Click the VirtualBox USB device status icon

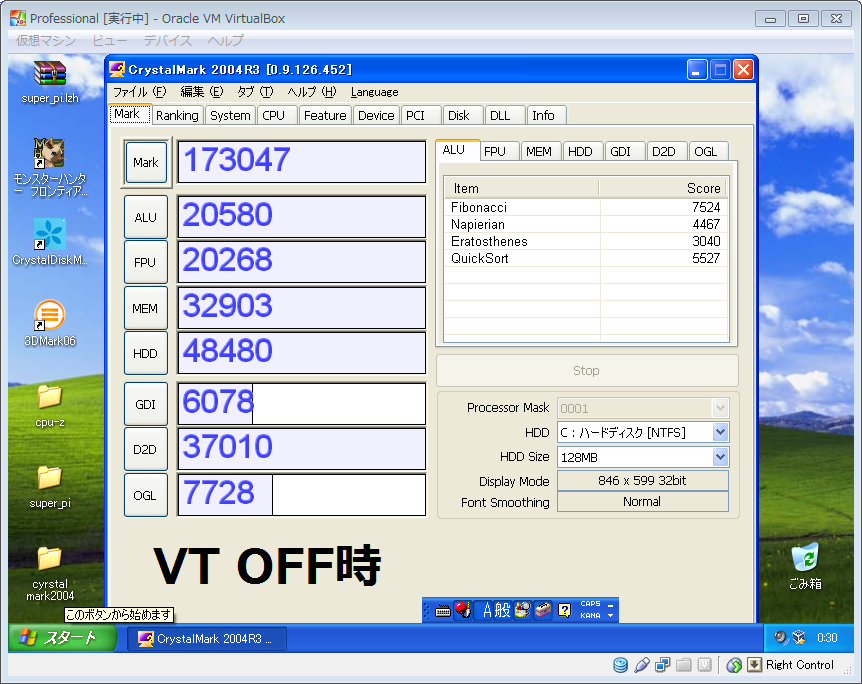(642, 665)
